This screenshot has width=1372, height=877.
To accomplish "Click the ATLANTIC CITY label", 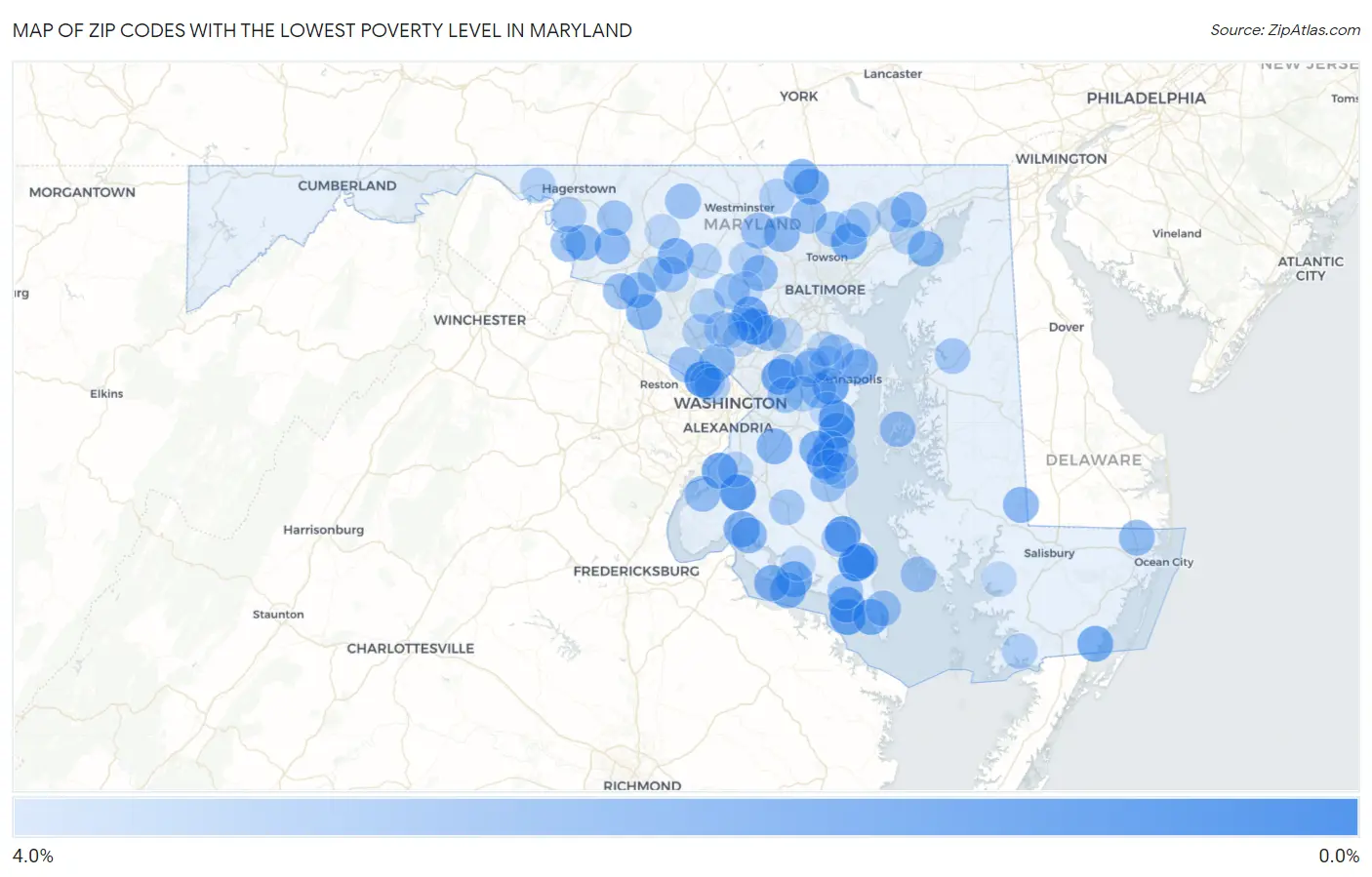I will coord(1311,268).
